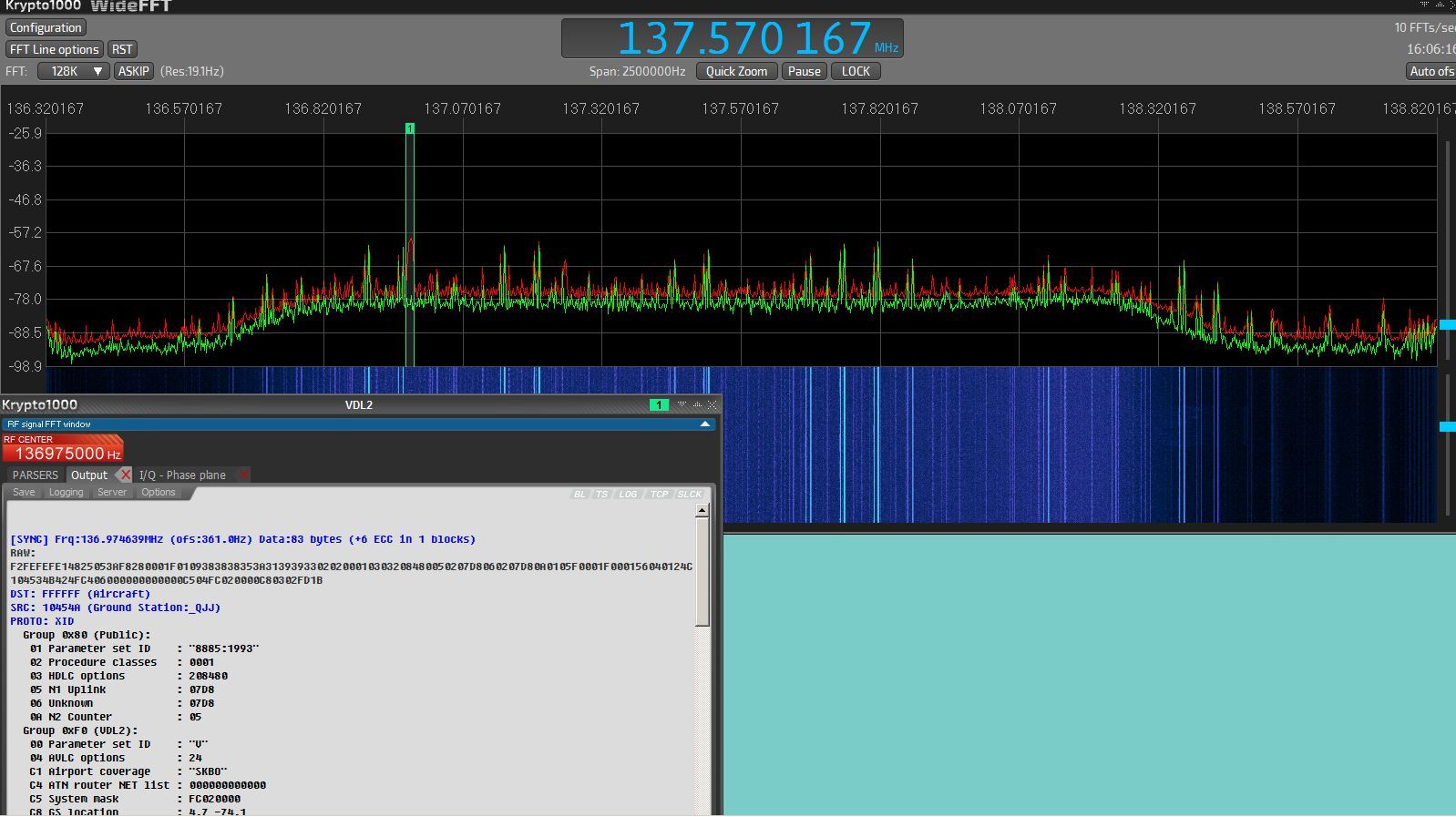Close the I/Q - Phase plane tab
The image size is (1456, 817).
click(x=242, y=475)
